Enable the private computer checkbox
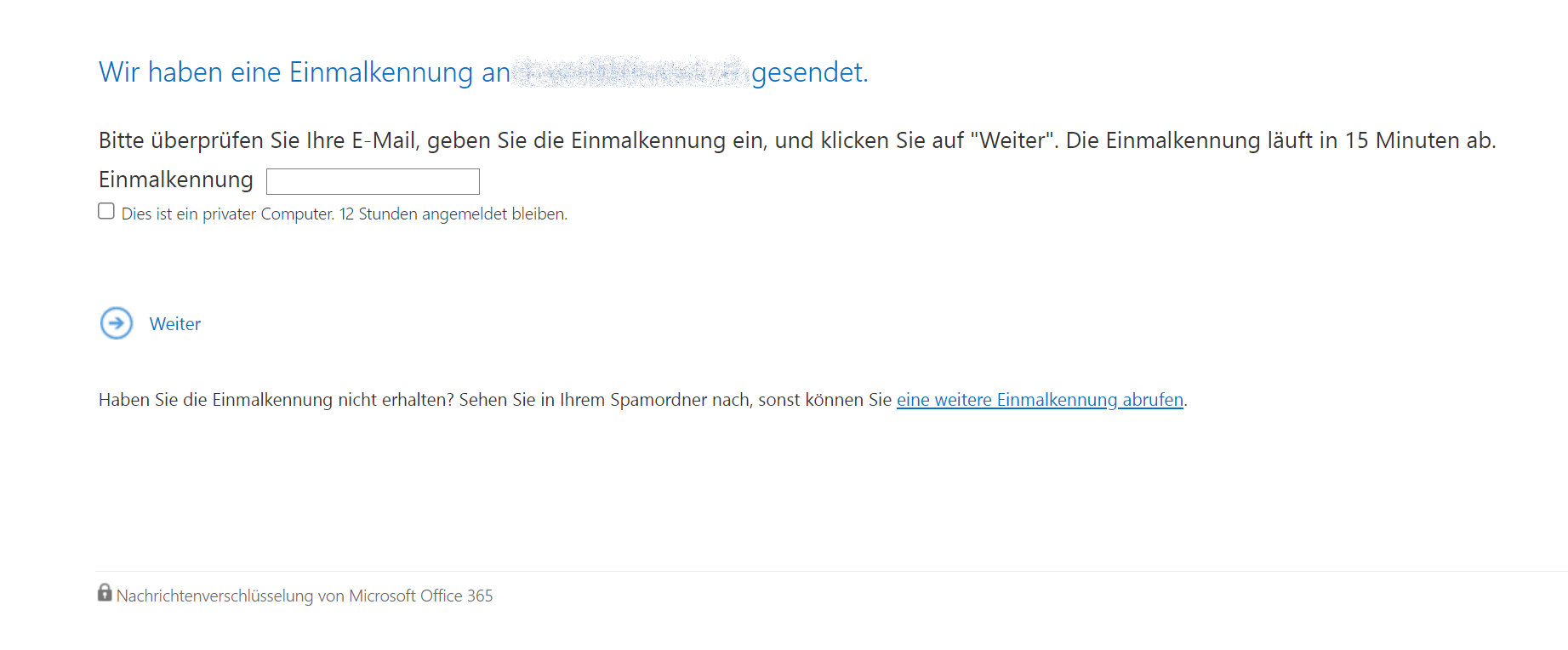 (x=106, y=211)
